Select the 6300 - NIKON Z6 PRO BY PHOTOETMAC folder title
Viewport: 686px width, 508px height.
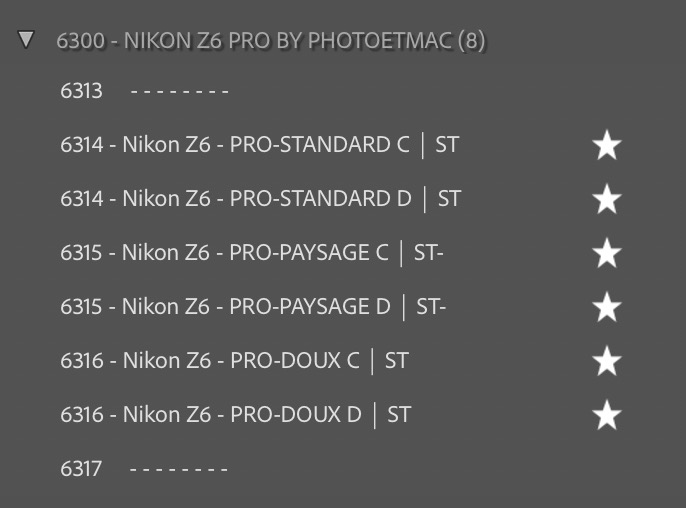(270, 41)
